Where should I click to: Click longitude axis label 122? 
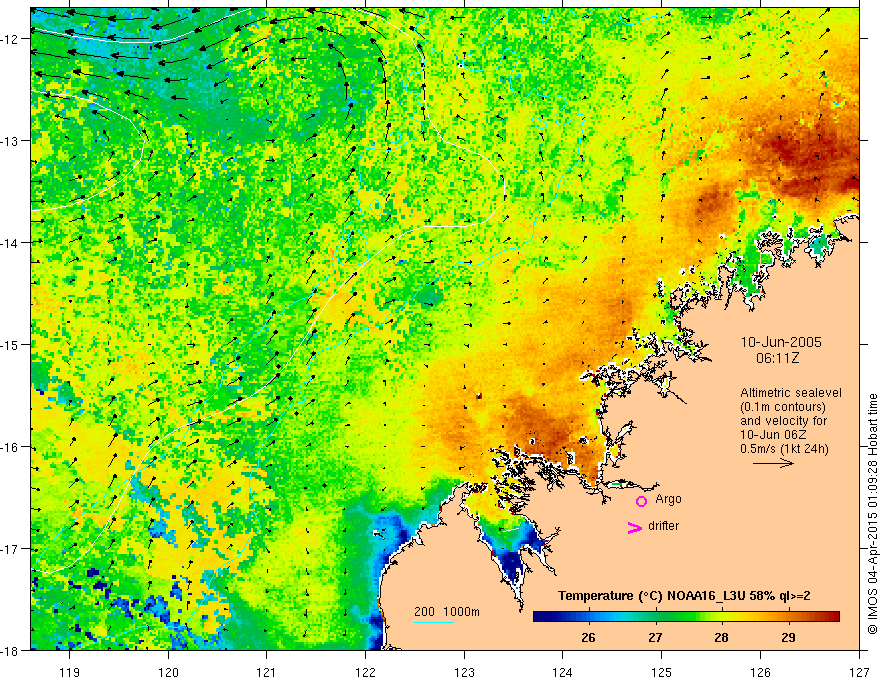[x=365, y=672]
